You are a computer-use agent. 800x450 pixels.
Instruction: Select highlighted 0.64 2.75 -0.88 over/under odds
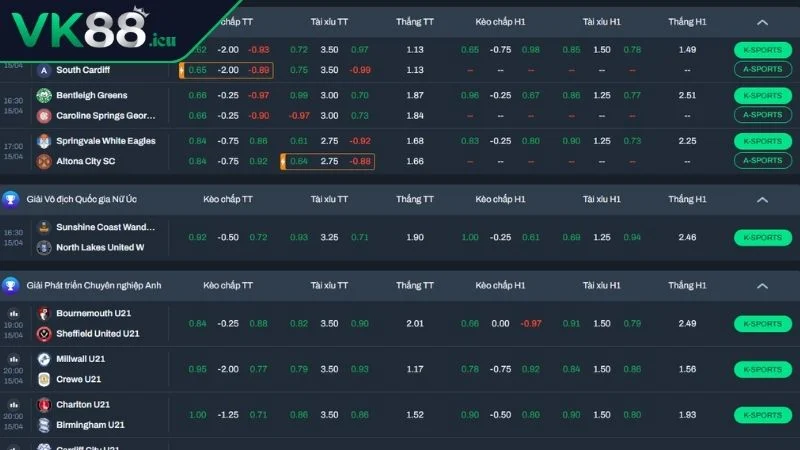[x=328, y=161]
